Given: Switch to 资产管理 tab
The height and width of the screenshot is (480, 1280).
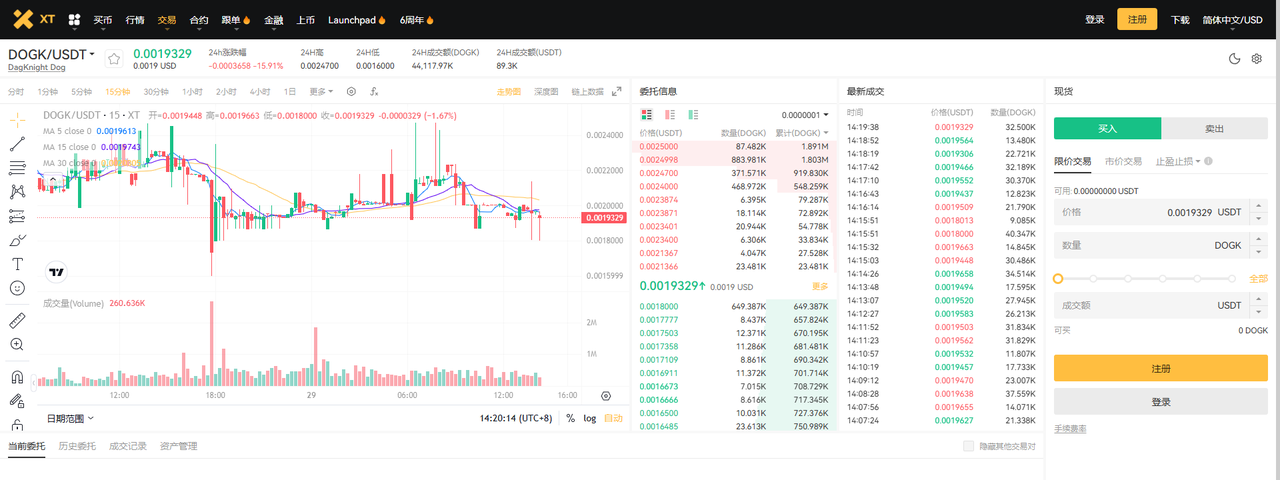Looking at the screenshot, I should (178, 446).
